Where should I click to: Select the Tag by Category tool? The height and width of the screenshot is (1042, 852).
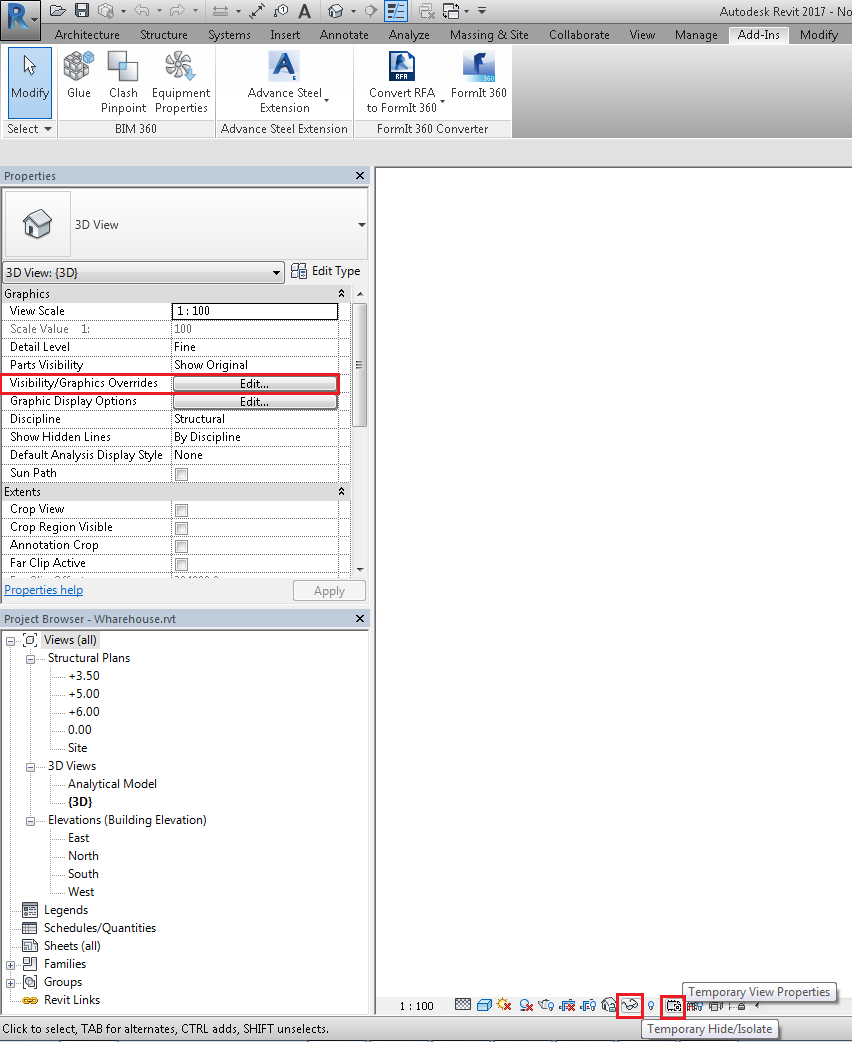[x=281, y=11]
